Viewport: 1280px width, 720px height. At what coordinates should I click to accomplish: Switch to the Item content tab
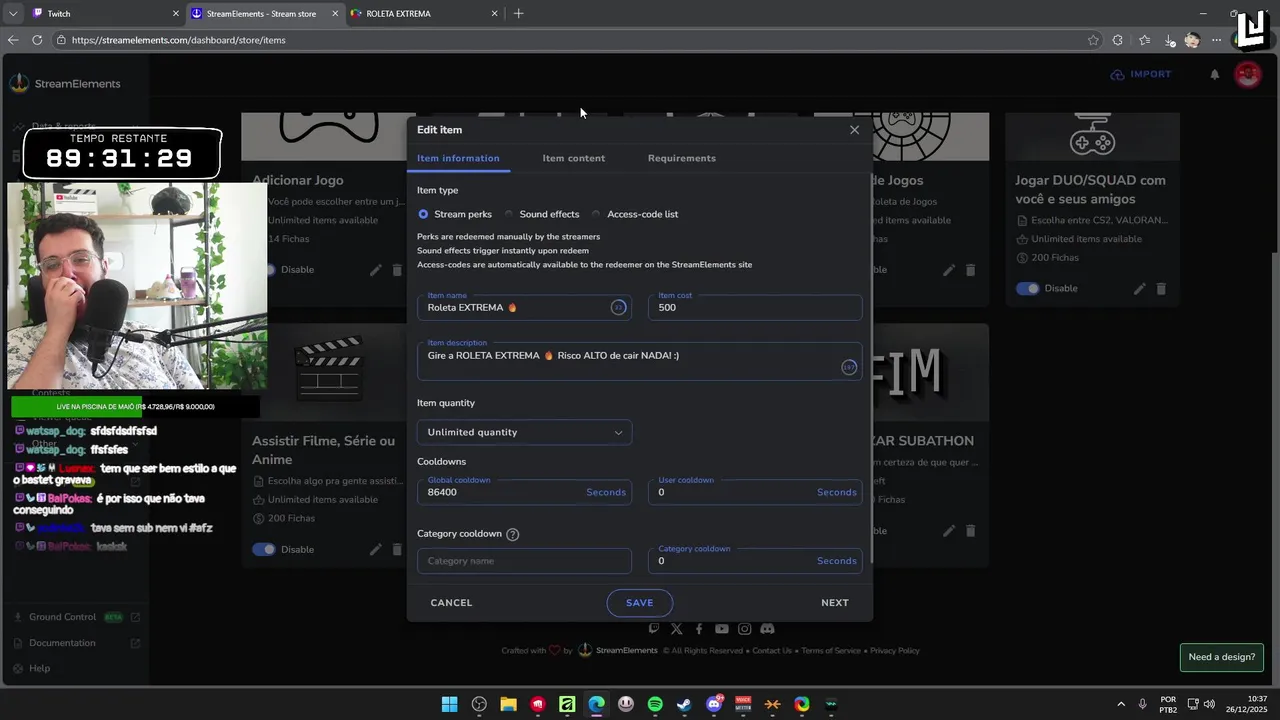click(573, 158)
